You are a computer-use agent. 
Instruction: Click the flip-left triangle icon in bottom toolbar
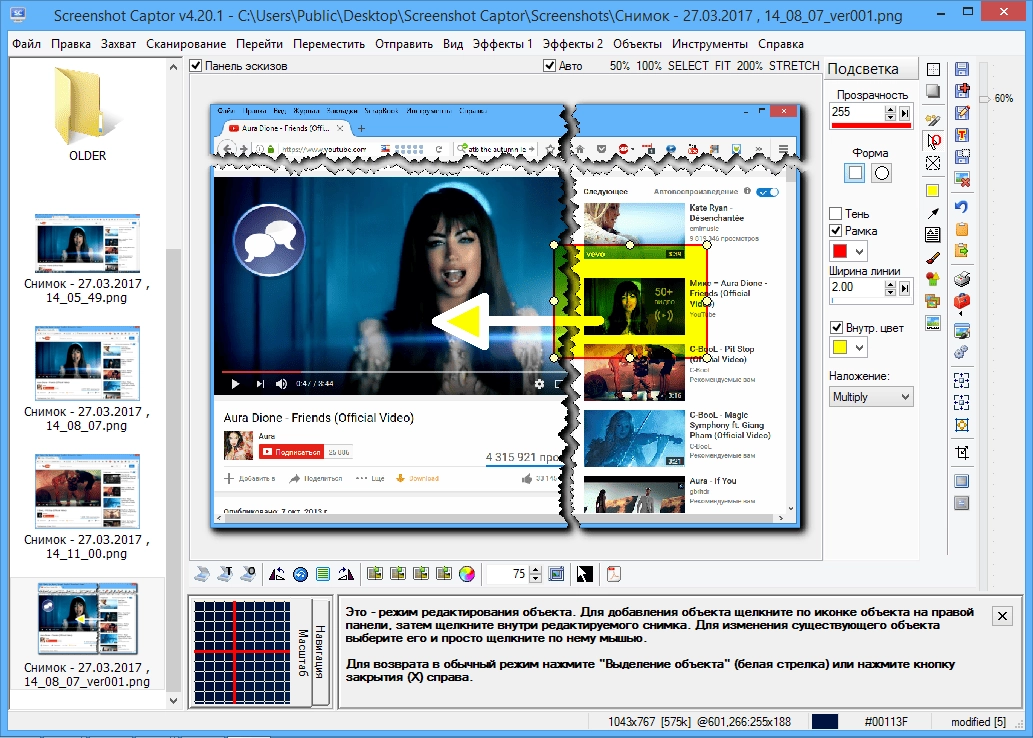(x=277, y=575)
